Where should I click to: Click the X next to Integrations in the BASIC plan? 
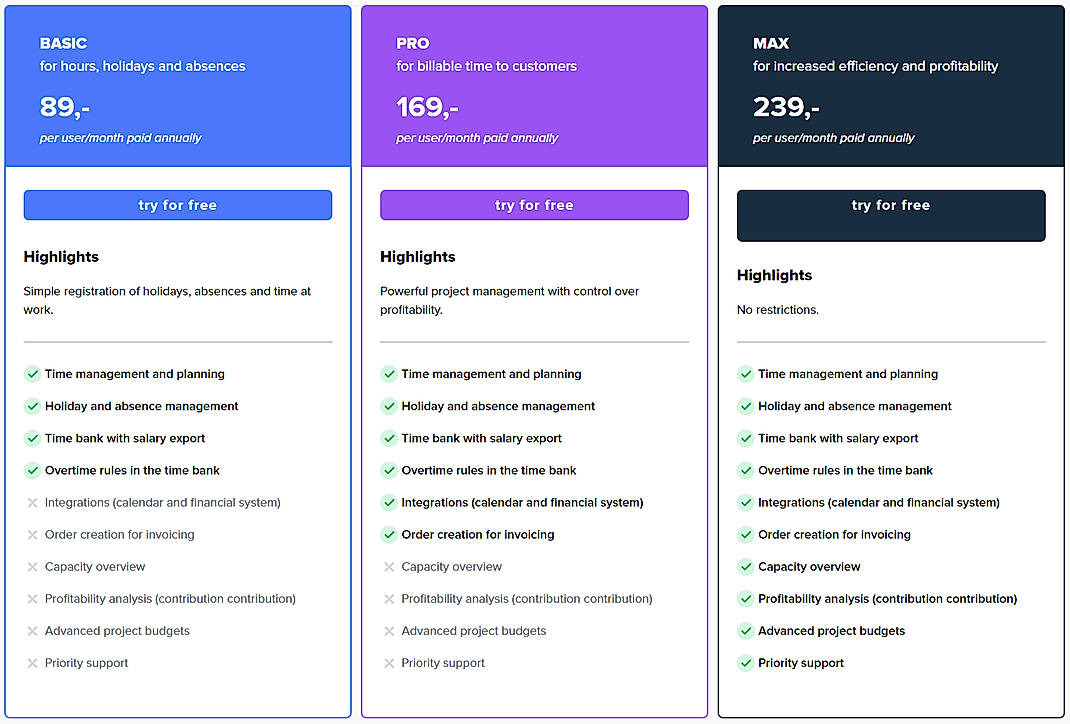click(x=32, y=503)
